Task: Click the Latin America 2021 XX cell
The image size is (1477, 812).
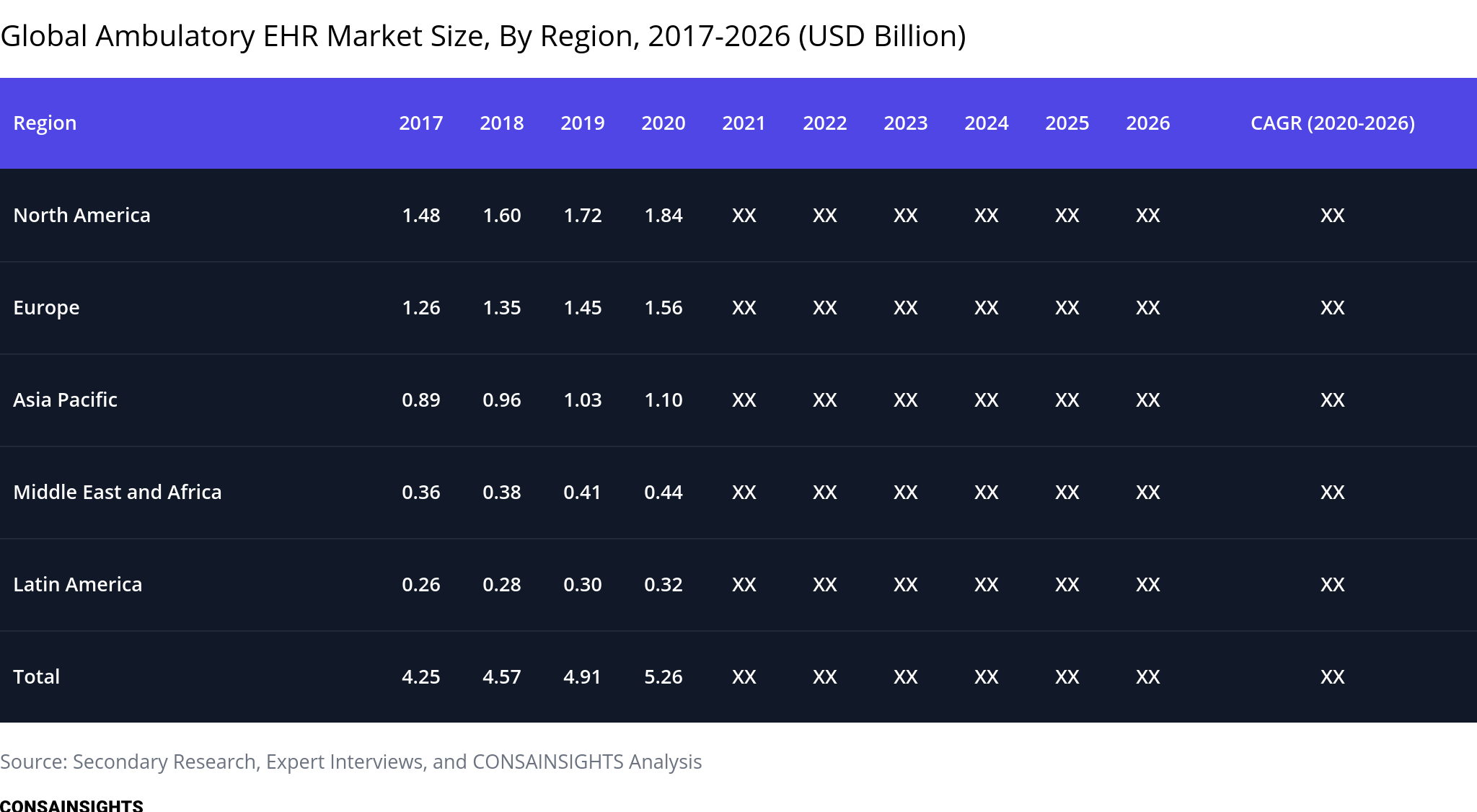Action: (744, 584)
